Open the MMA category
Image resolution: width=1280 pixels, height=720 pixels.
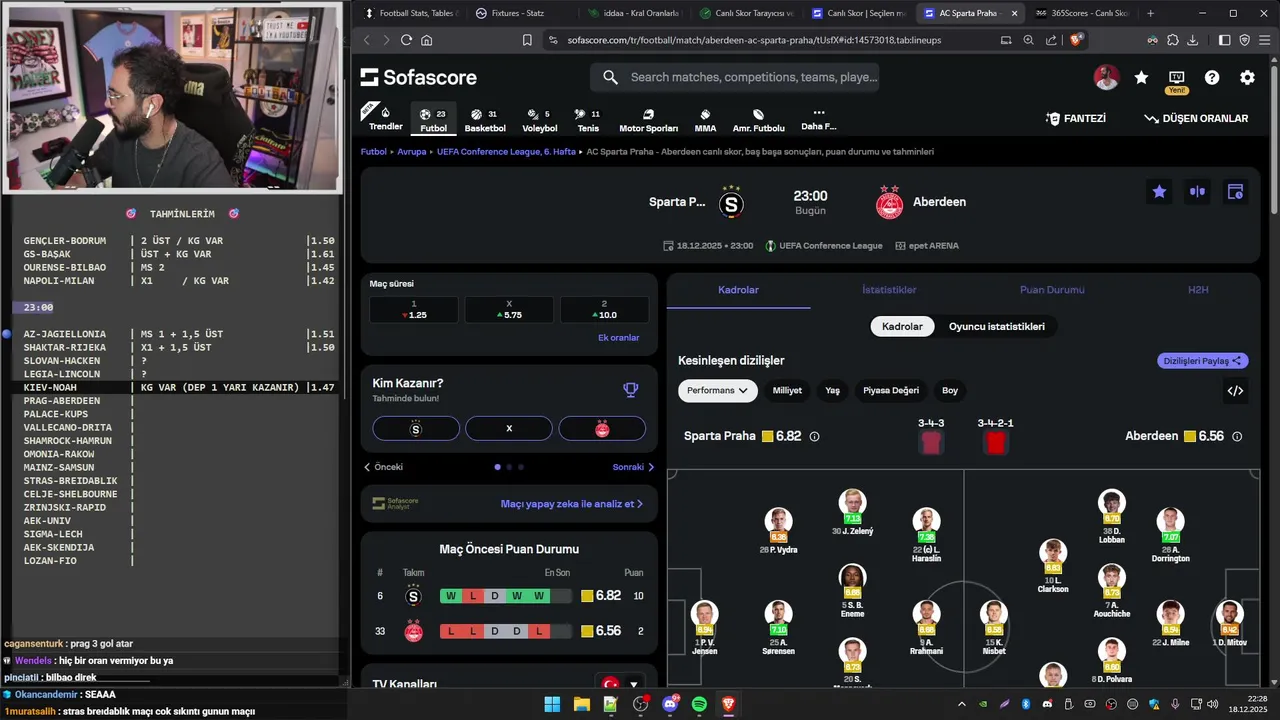tap(705, 120)
